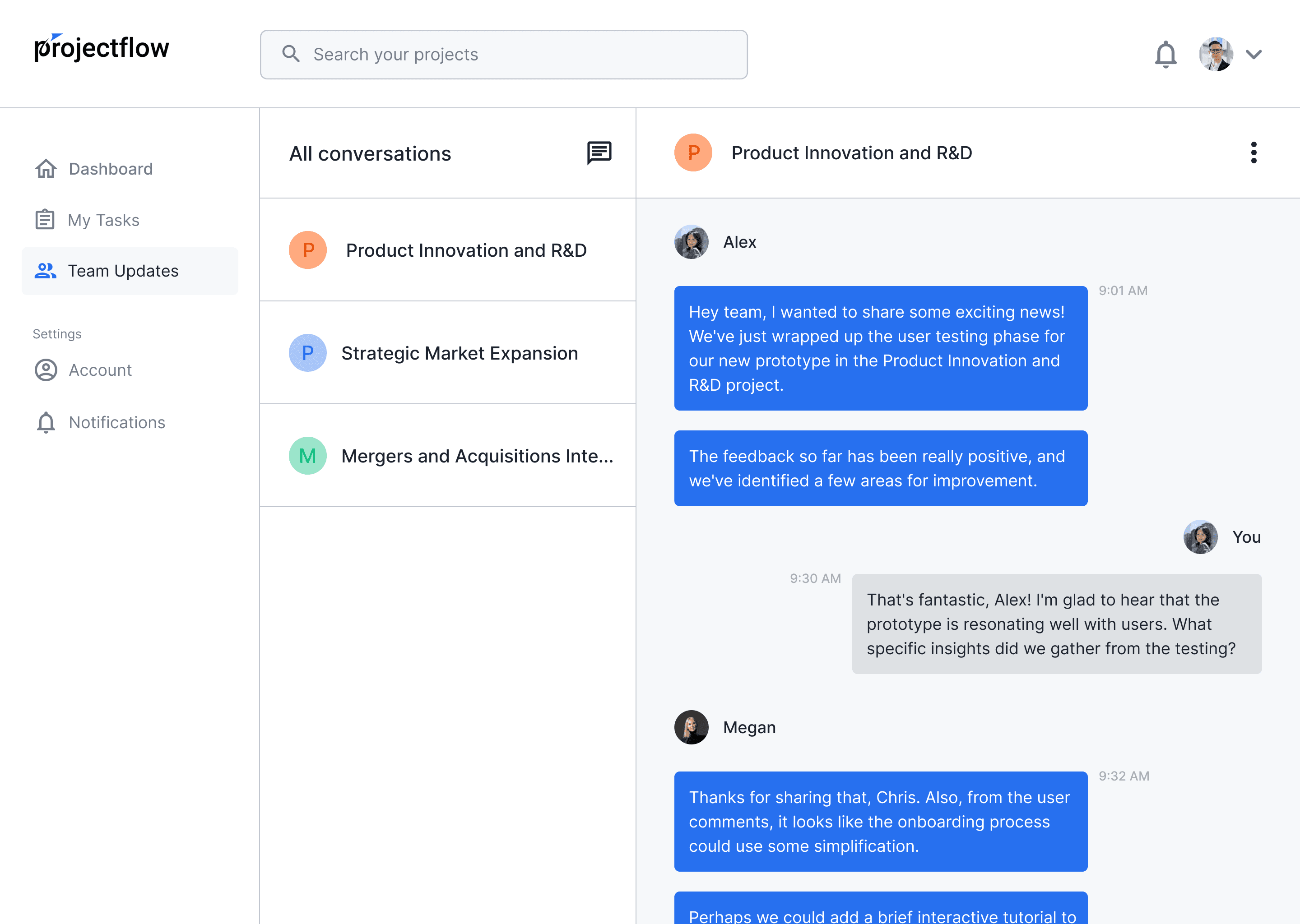Viewport: 1300px width, 924px height.
Task: Select Product Innovation and R&D conversation
Action: 448,250
